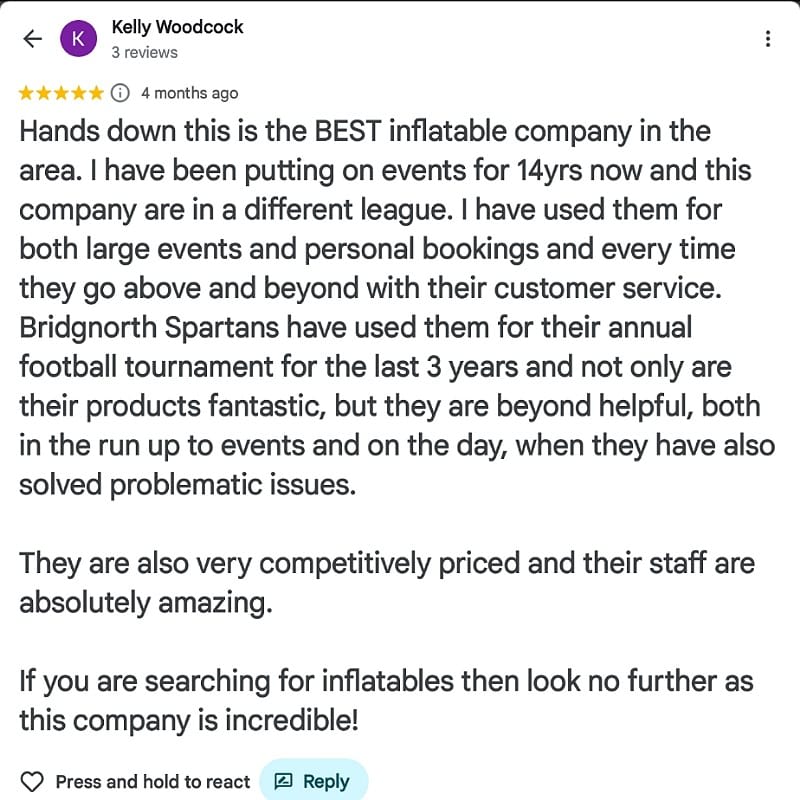This screenshot has height=800, width=800.
Task: Click the speech bubble icon in Reply
Action: click(283, 781)
